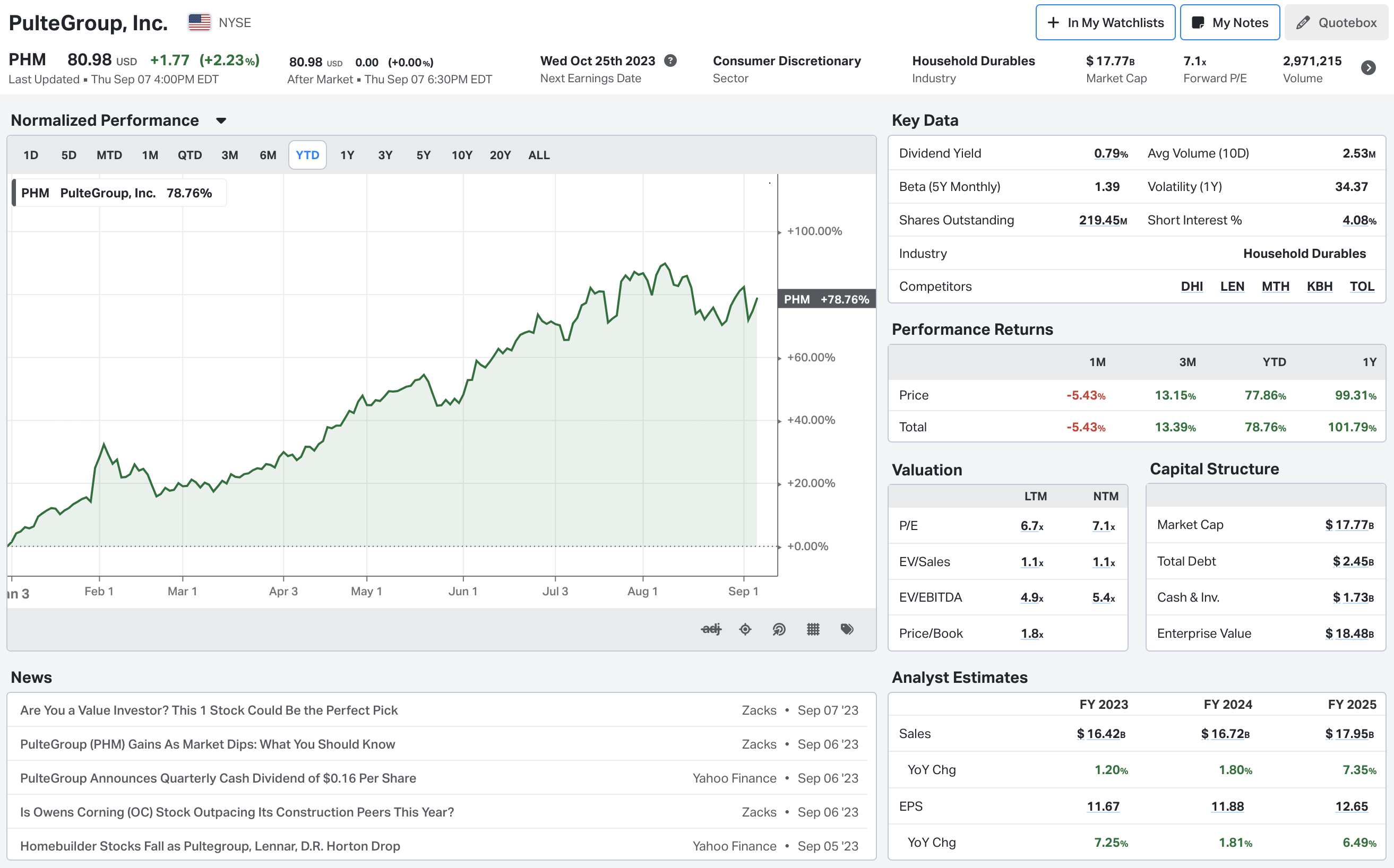Click the Short Interest 4.08% value

1359,220
